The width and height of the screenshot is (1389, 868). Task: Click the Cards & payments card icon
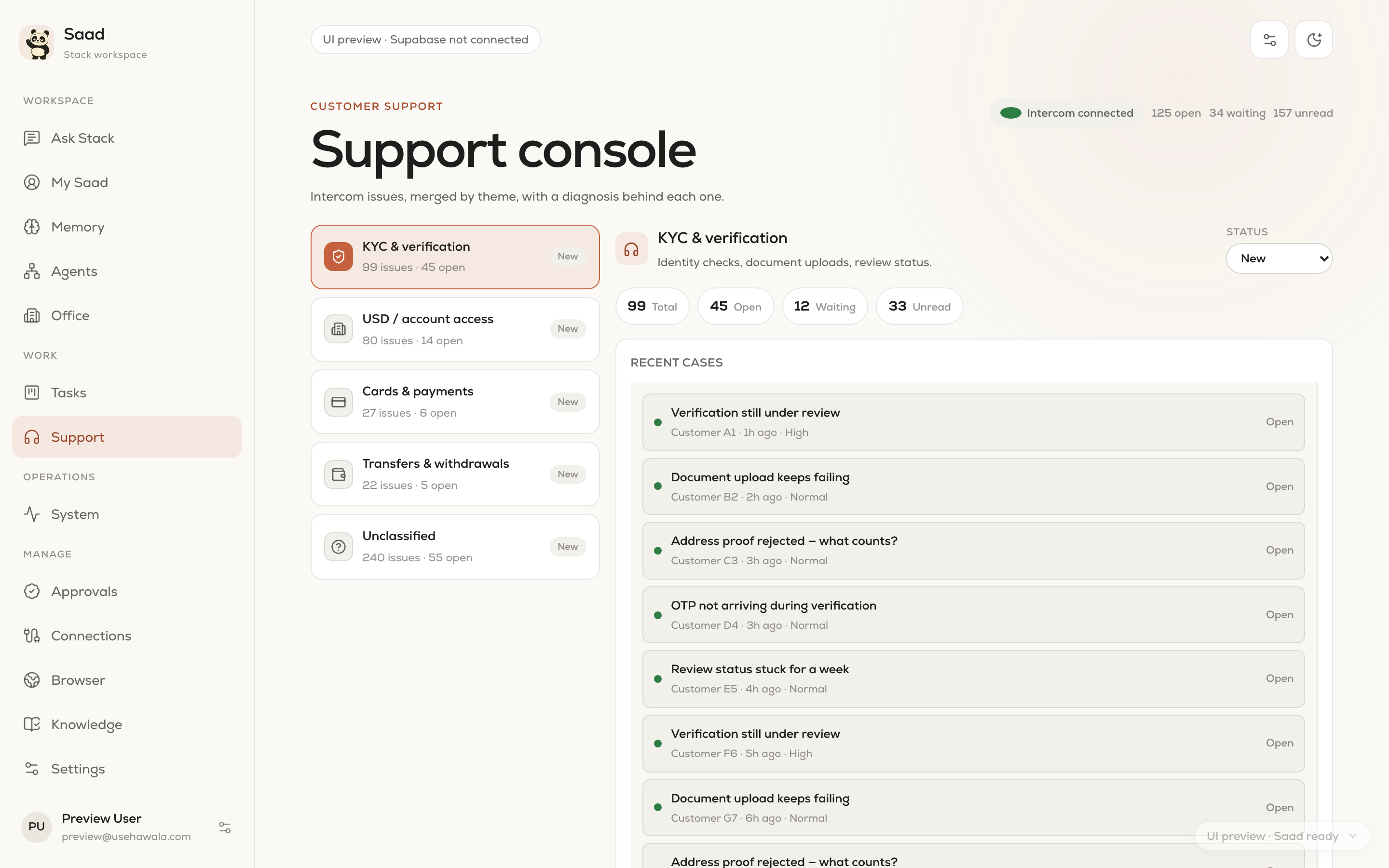tap(339, 402)
